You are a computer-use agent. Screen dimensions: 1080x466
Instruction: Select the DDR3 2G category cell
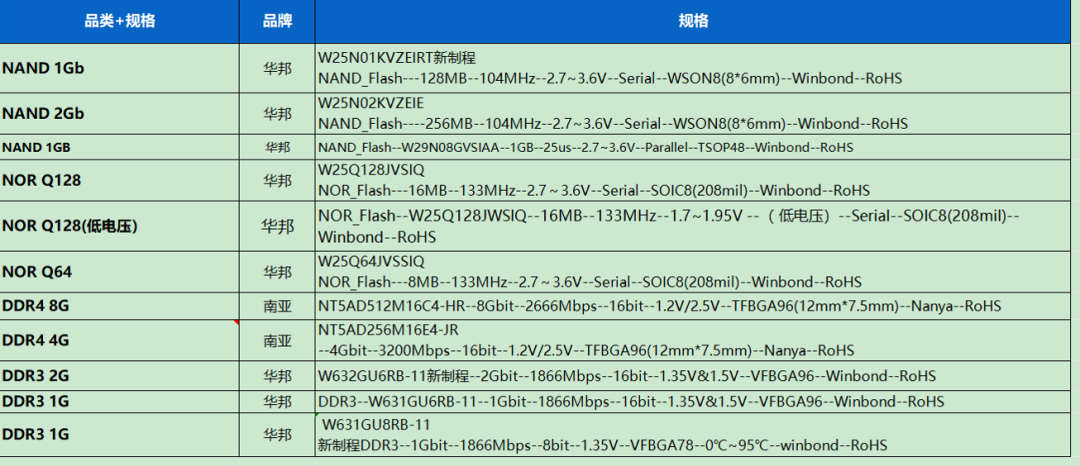[120, 376]
